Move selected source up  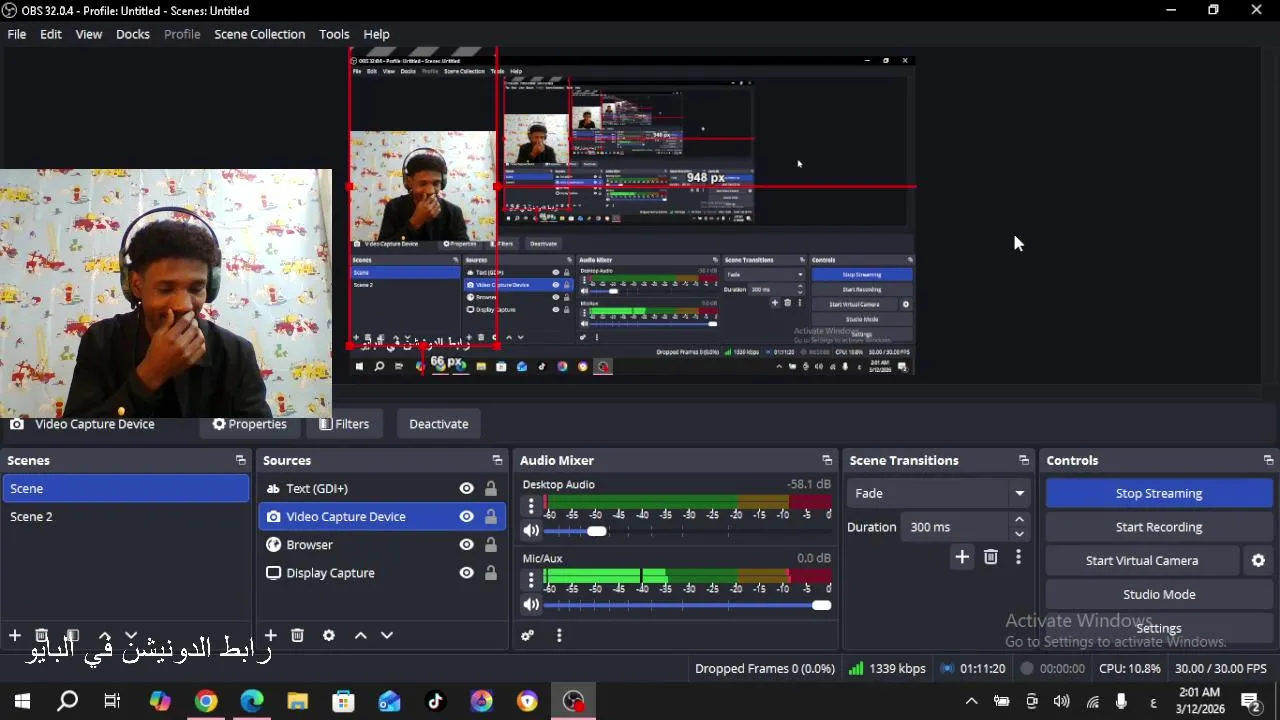tap(360, 636)
